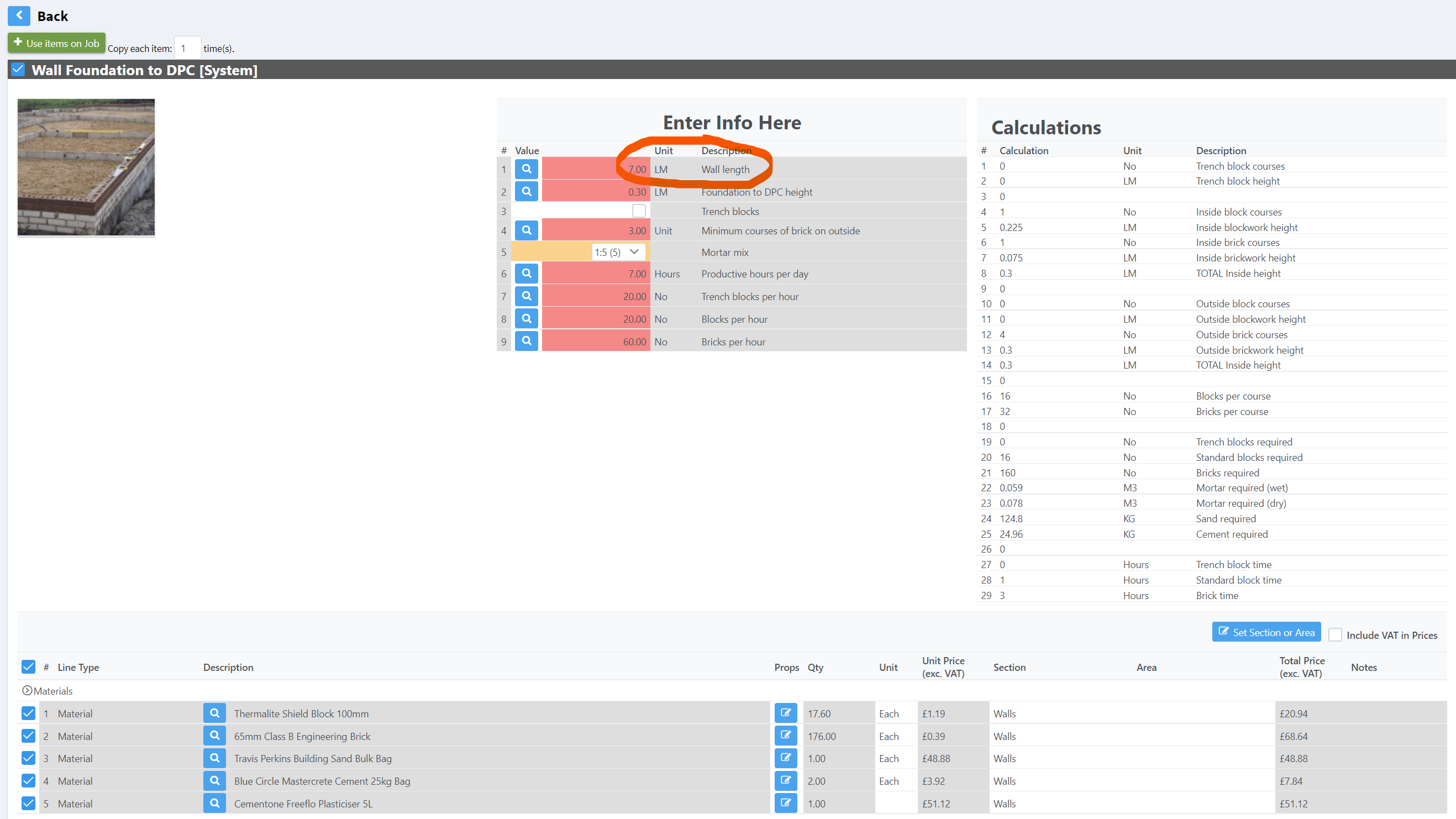1456x819 pixels.
Task: Click search icon for Minimum courses of brick
Action: pos(526,230)
